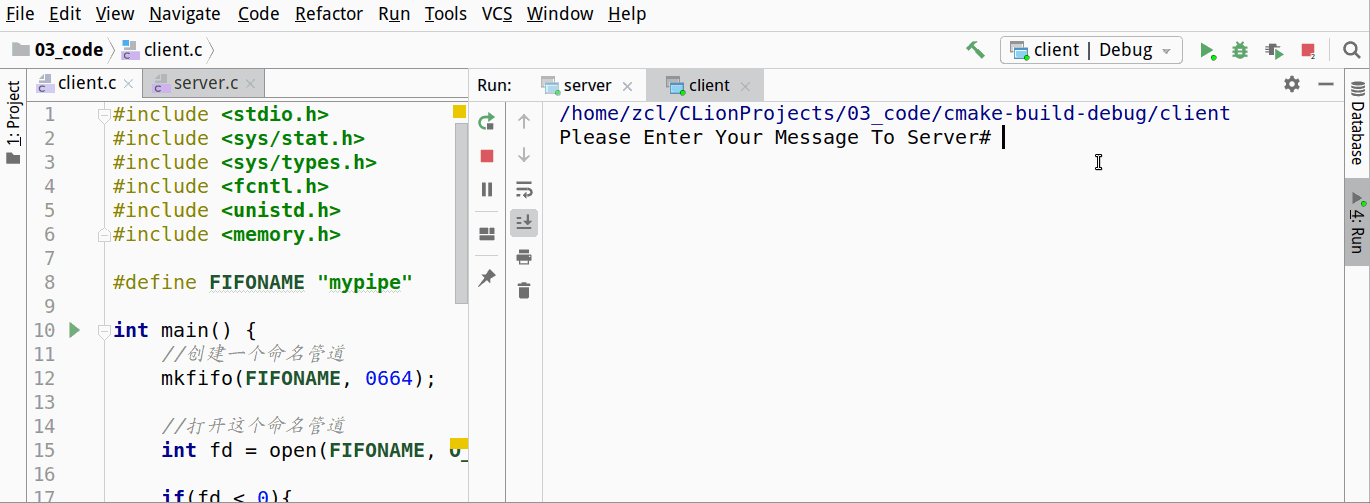Click the 03_code breadcrumb
This screenshot has height=503, width=1370.
68,50
